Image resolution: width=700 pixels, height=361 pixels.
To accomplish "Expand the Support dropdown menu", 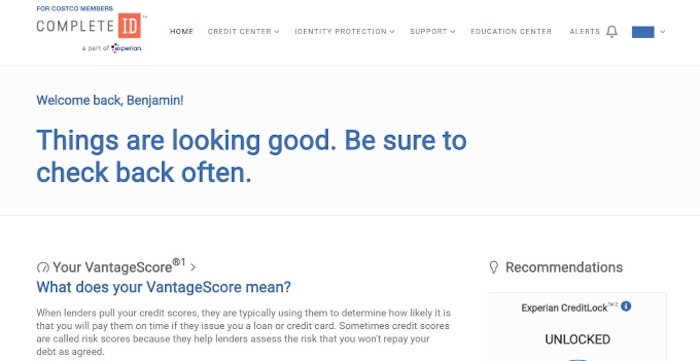I will point(433,32).
